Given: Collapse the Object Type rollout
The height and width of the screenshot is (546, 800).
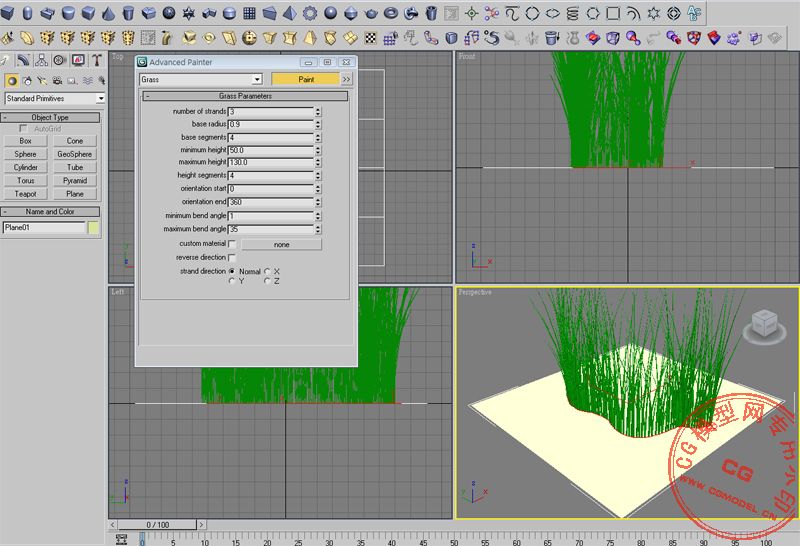Looking at the screenshot, I should tap(50, 117).
